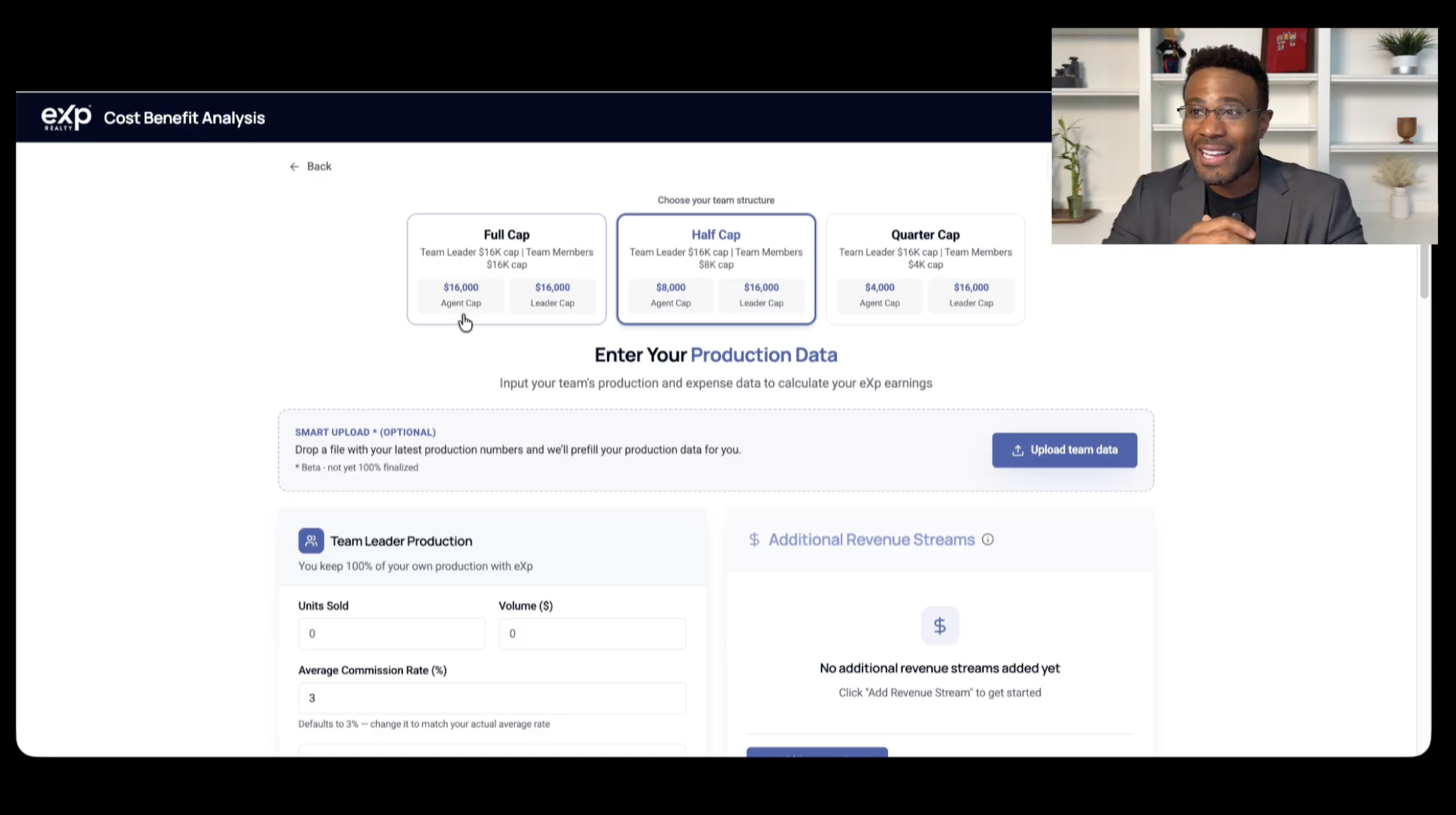This screenshot has width=1456, height=815.
Task: Click the upload icon in Upload team data
Action: click(1017, 450)
